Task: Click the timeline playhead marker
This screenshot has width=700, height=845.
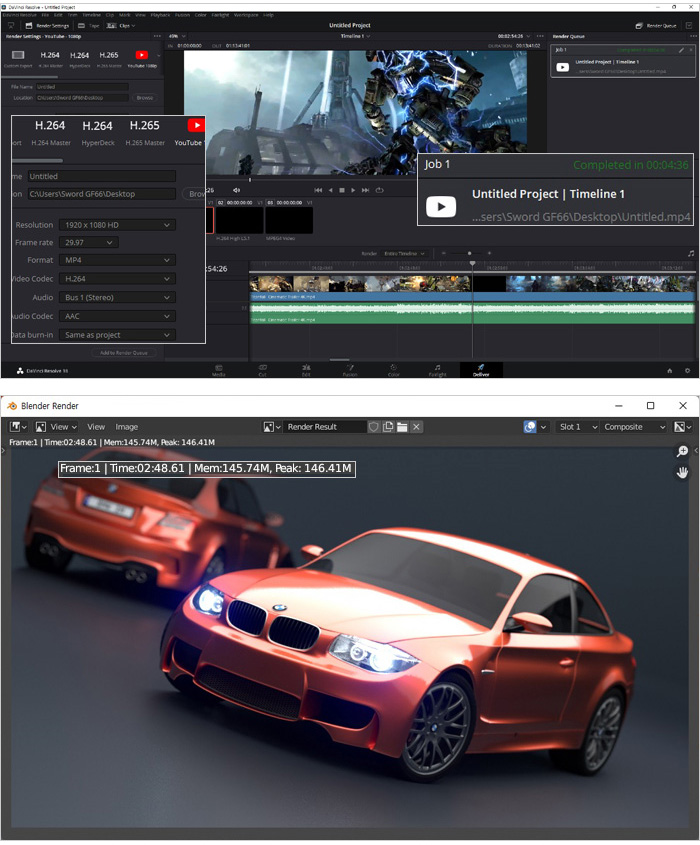Action: (x=473, y=264)
